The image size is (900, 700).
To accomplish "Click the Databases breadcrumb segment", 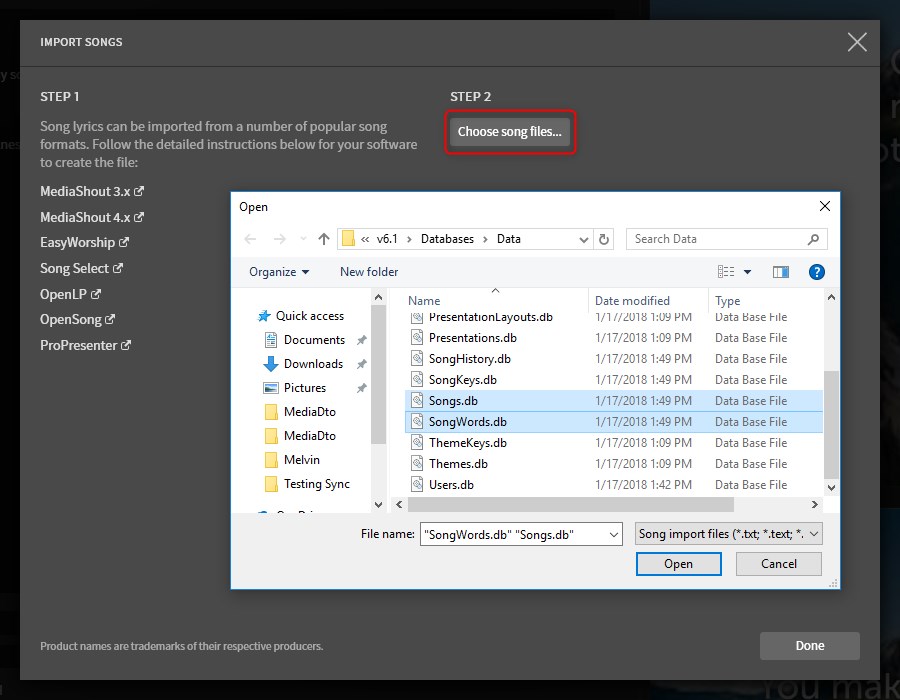I will pyautogui.click(x=447, y=239).
